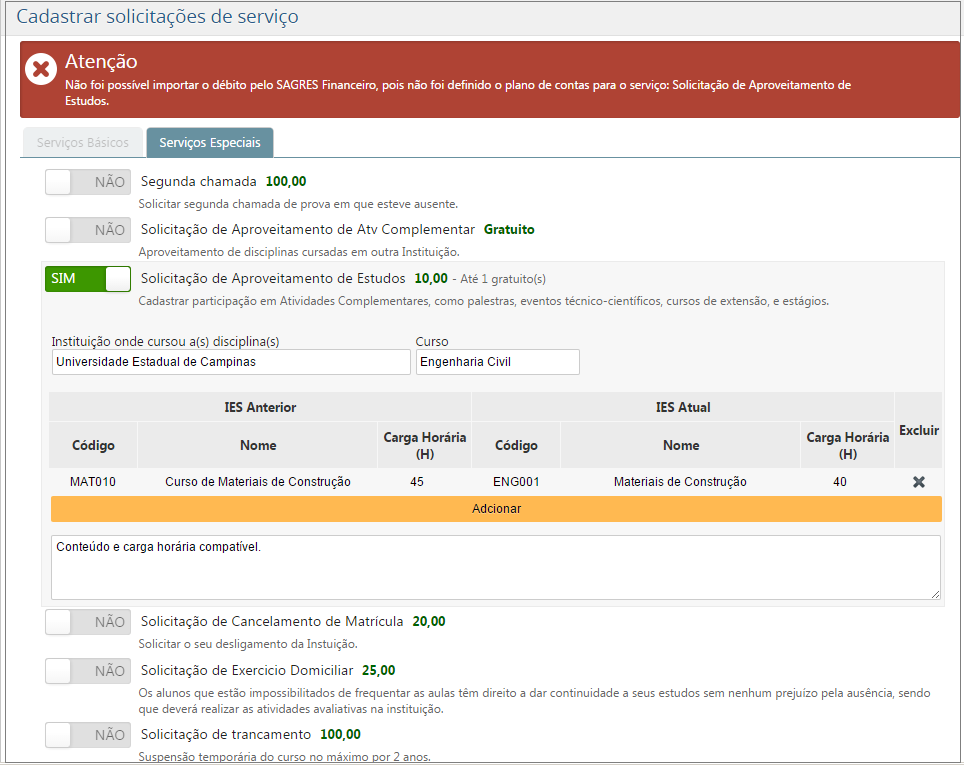Screen dimensions: 964x765
Task: Select the Serviços Especiais tab
Action: 209,142
